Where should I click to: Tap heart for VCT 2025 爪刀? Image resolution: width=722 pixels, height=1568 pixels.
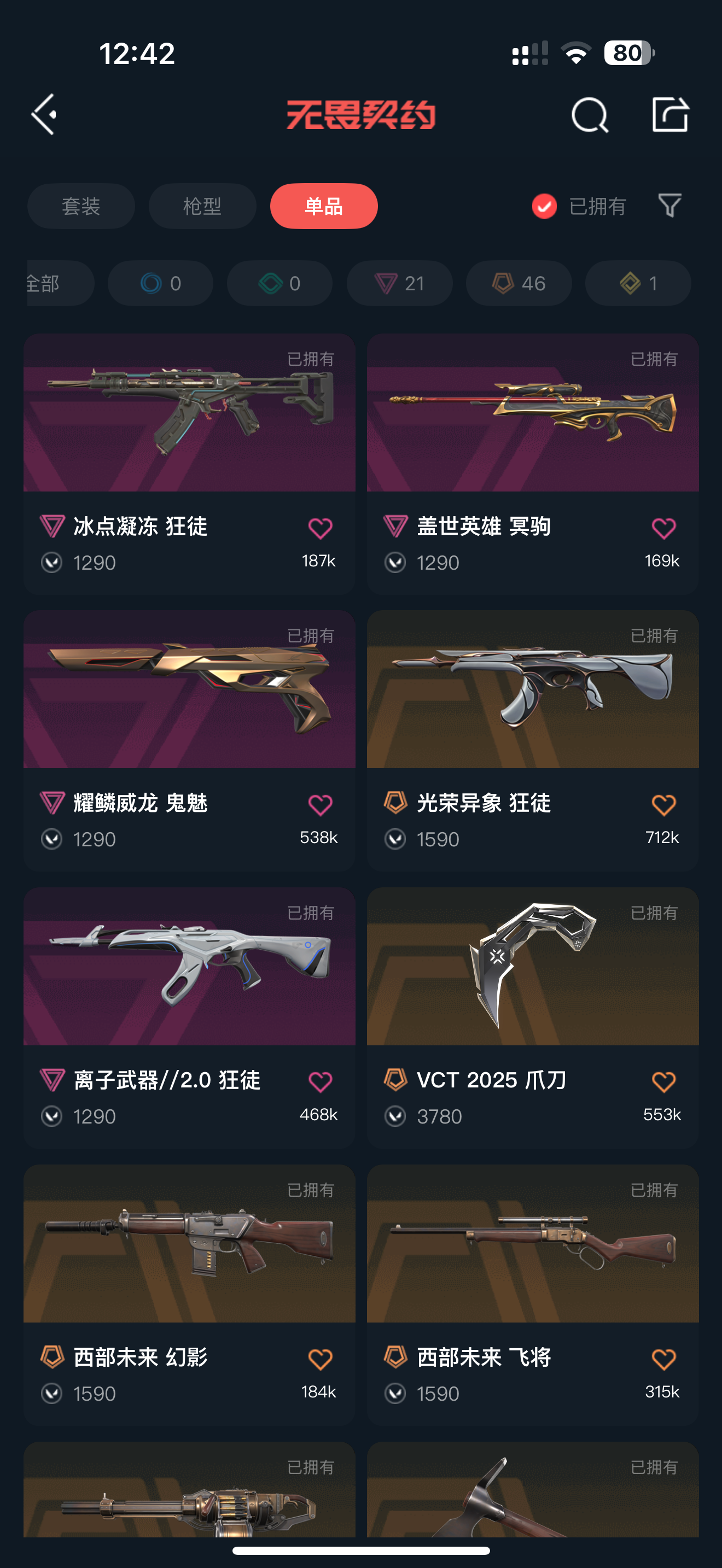pos(663,1081)
